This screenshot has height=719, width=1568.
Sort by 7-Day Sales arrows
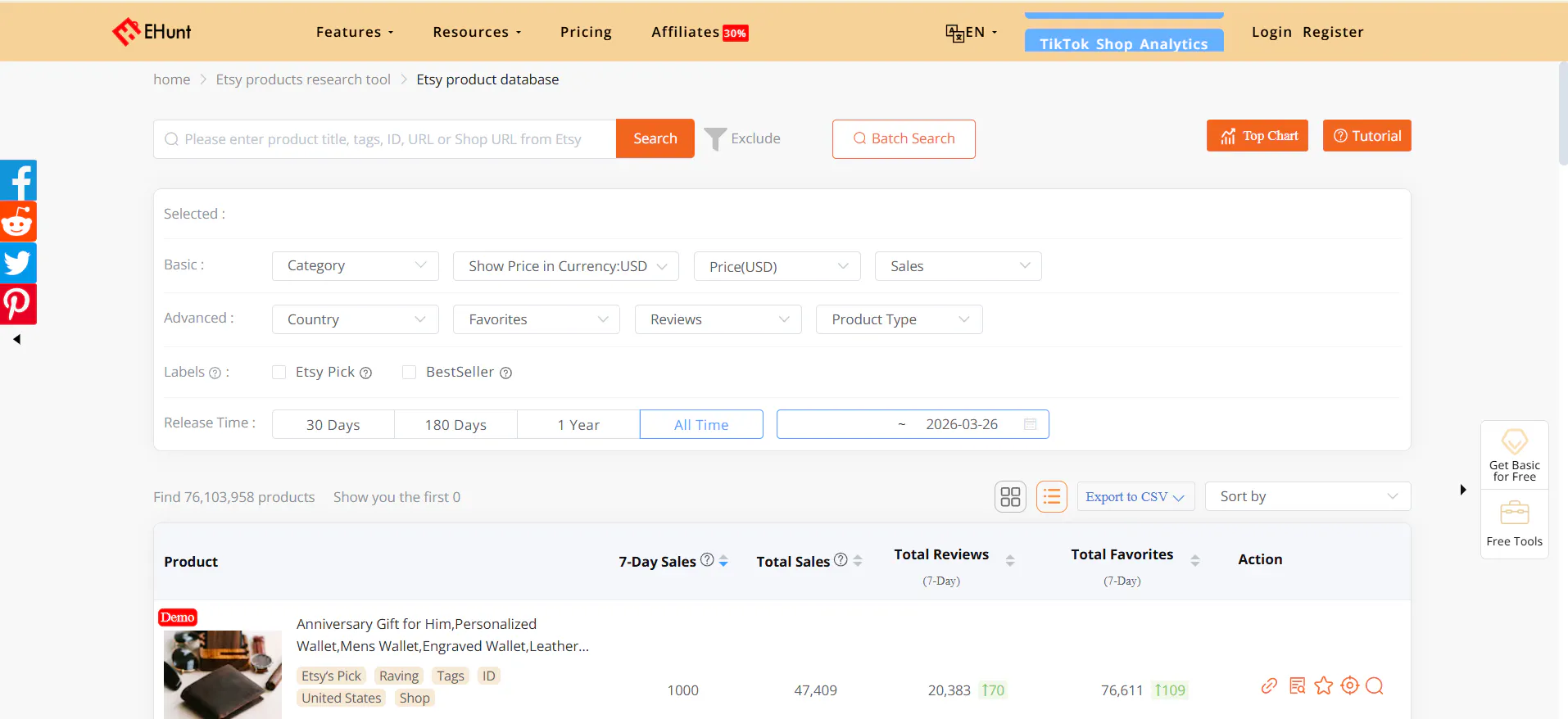tap(723, 561)
